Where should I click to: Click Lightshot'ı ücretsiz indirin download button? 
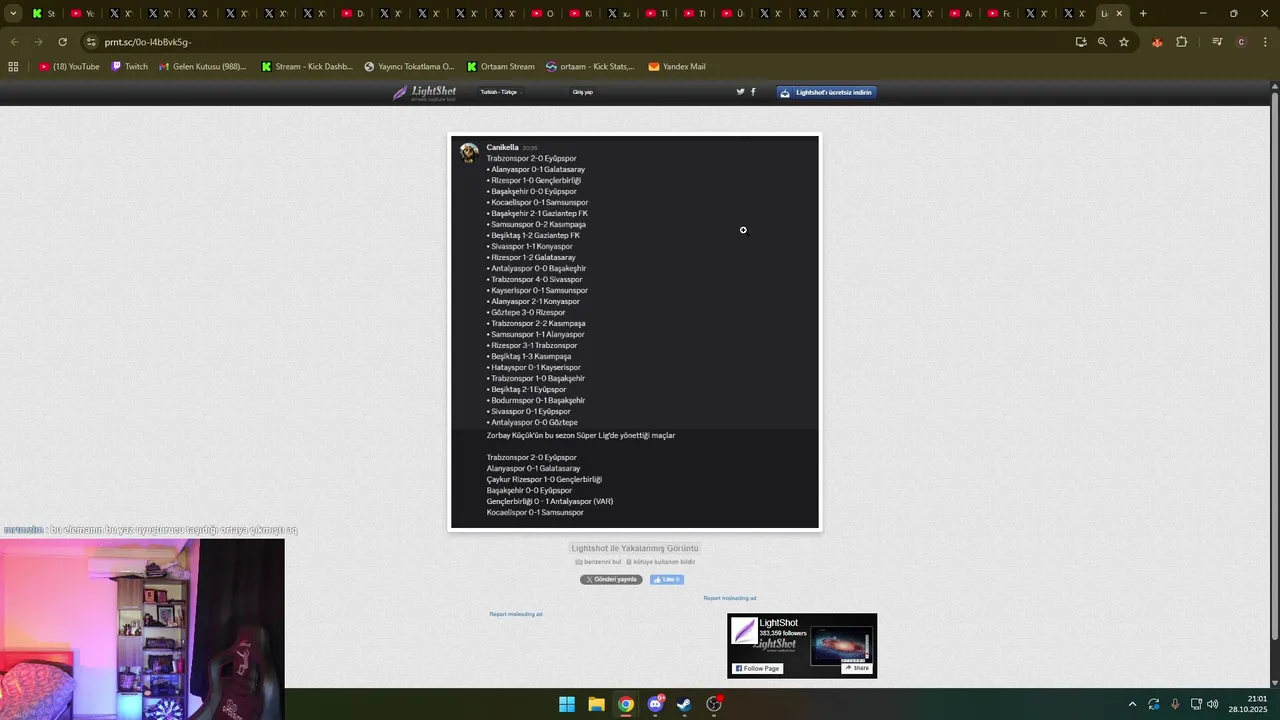pyautogui.click(x=827, y=92)
